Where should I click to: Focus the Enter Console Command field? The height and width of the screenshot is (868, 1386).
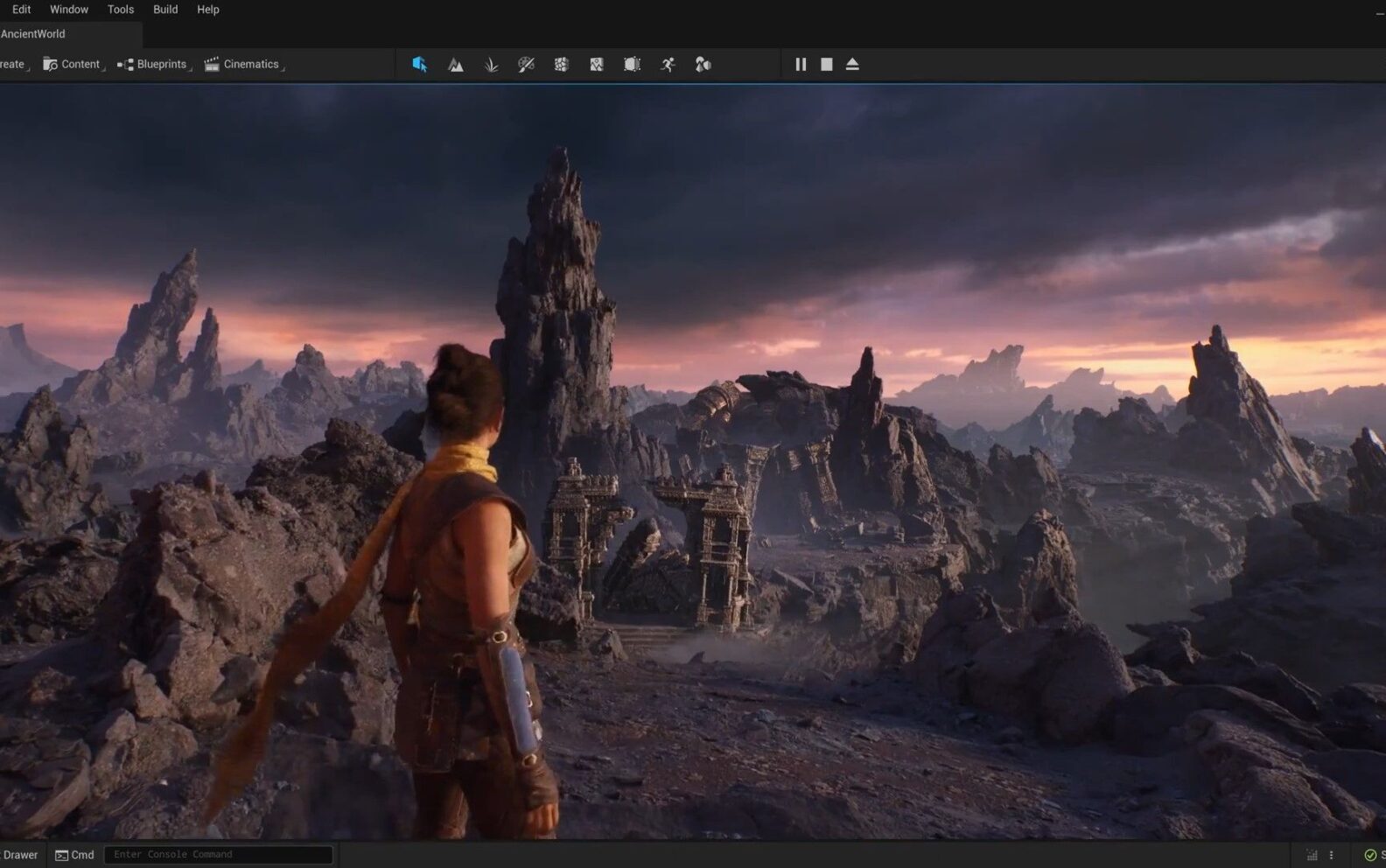click(x=219, y=855)
